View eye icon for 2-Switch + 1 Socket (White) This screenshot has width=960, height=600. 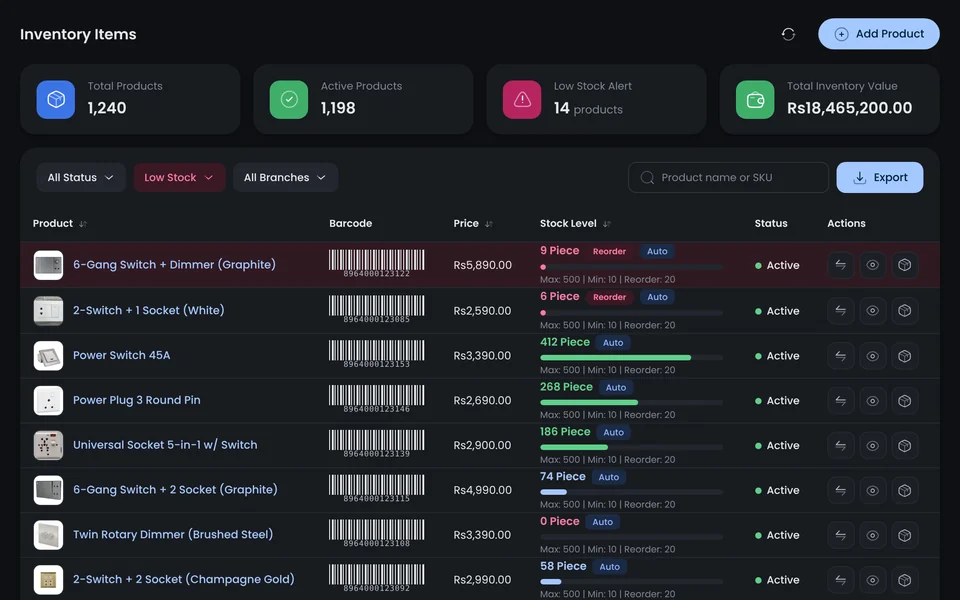click(x=872, y=311)
